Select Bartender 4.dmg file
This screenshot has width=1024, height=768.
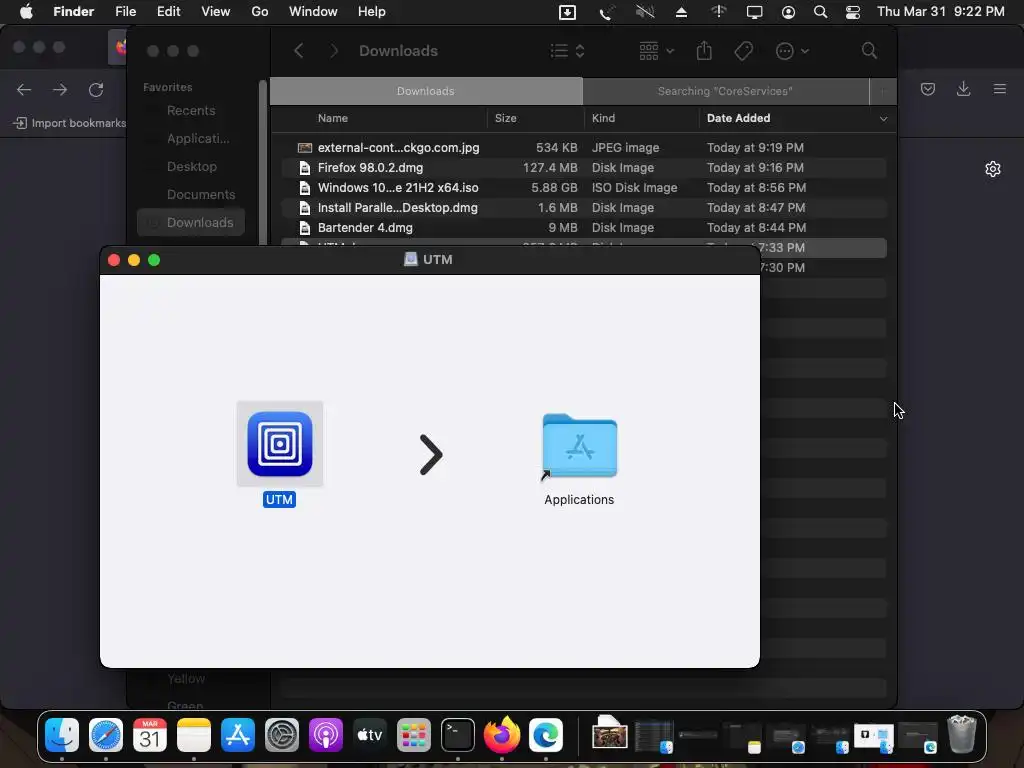[583, 228]
